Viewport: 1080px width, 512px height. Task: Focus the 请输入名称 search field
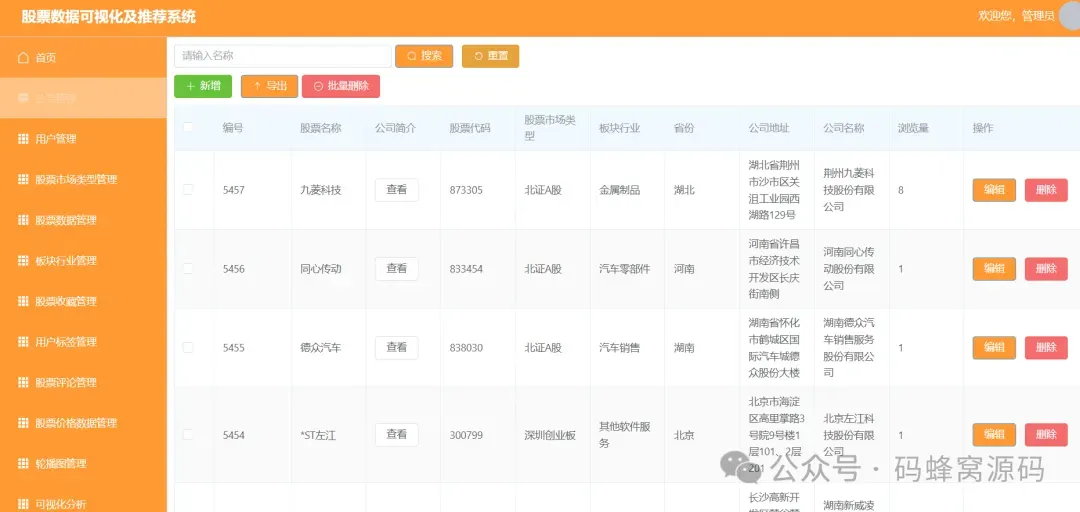pyautogui.click(x=282, y=57)
